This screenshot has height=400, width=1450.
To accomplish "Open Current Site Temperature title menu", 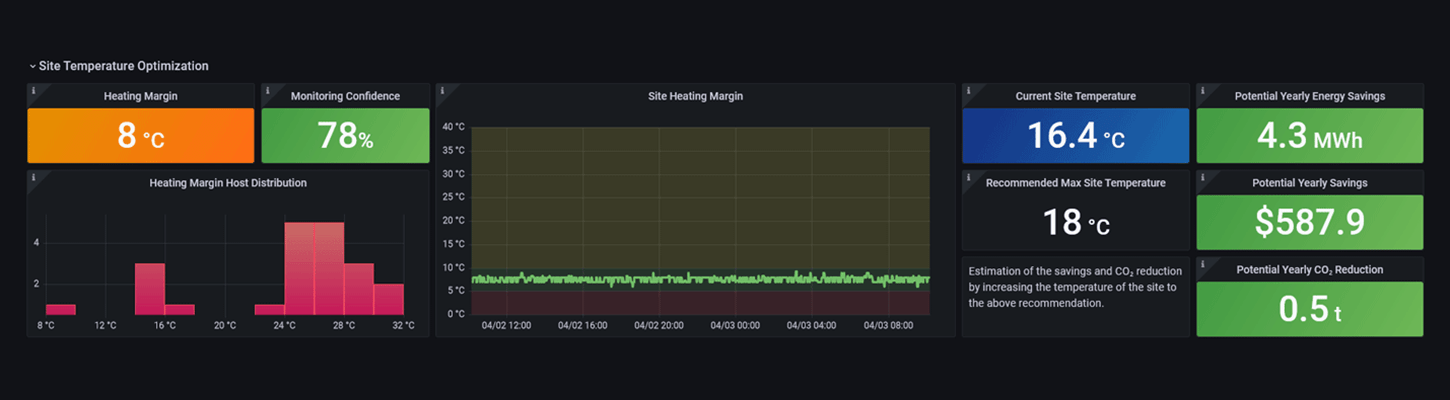I will pos(1075,97).
